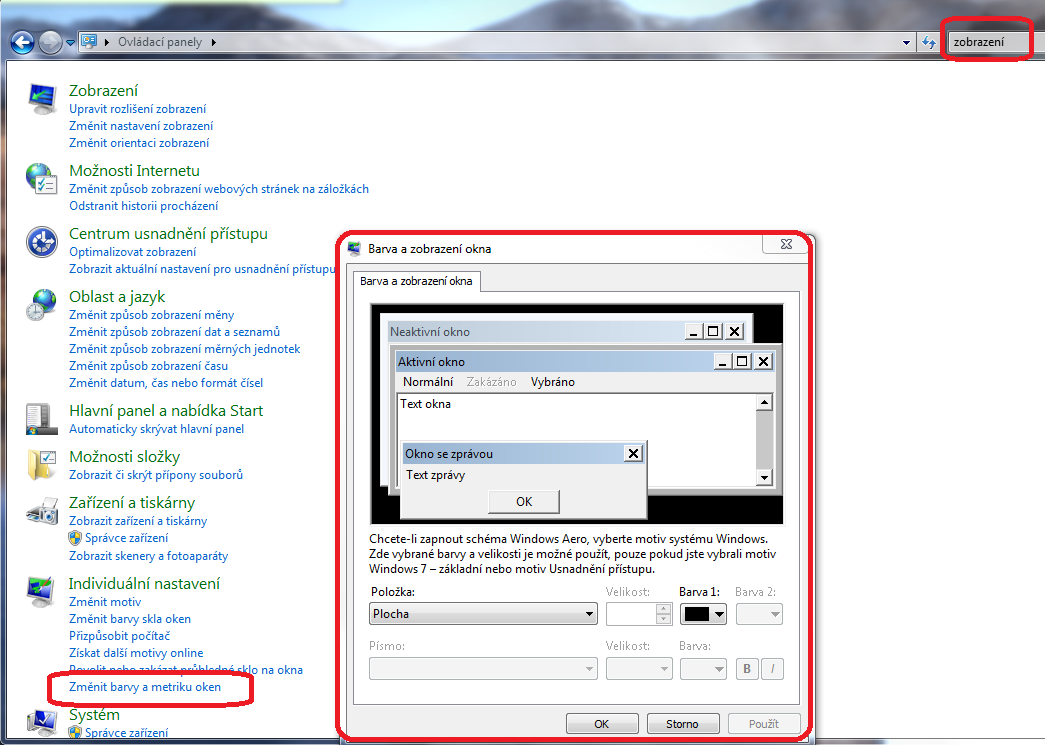Screen dimensions: 1045x745
Task: Open Upravit rozlišení zobrazení link
Action: (x=137, y=109)
